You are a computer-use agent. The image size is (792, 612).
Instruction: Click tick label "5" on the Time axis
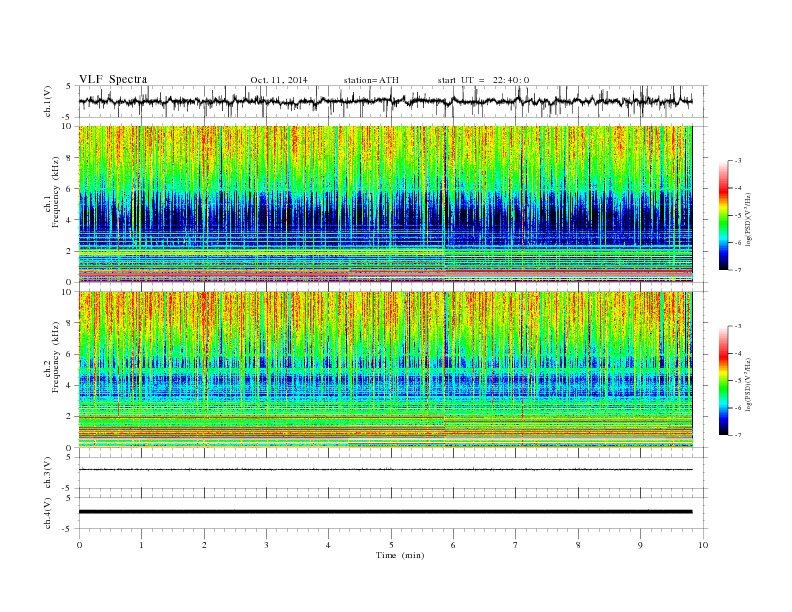(391, 545)
